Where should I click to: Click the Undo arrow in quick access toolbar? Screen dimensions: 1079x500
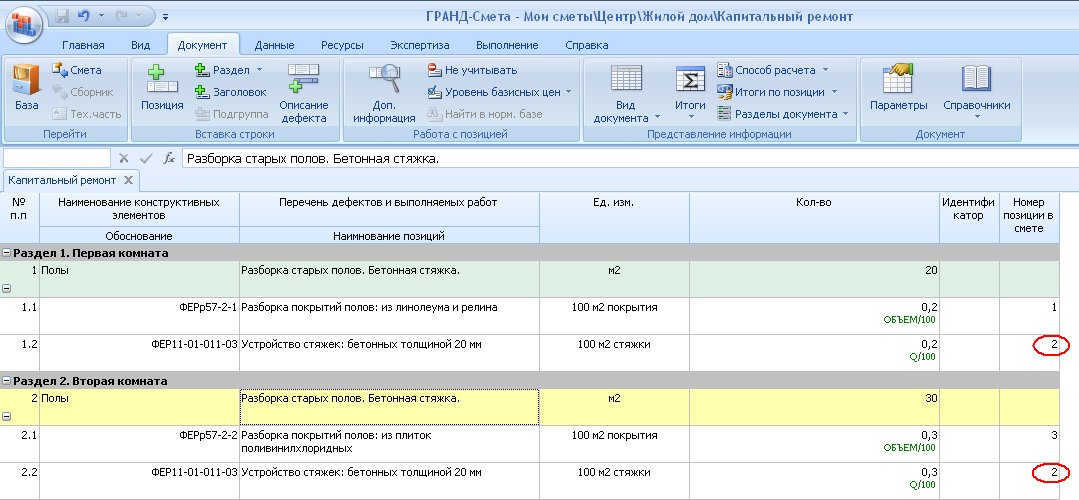[x=84, y=15]
